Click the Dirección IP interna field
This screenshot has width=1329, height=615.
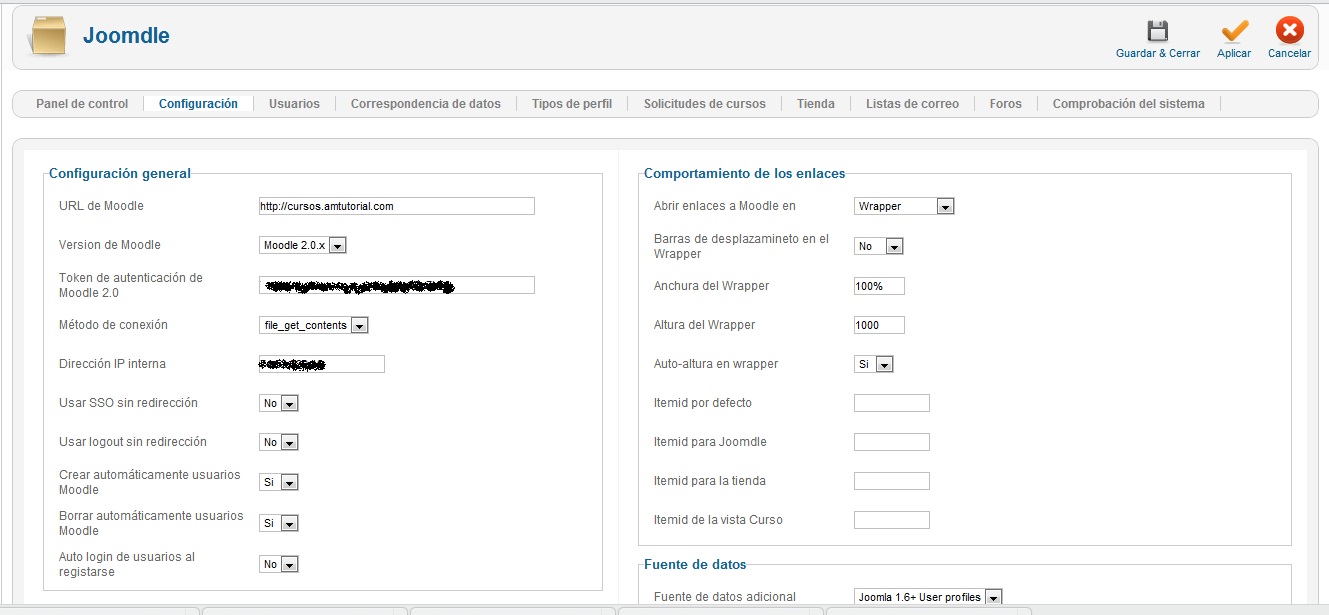[x=321, y=364]
